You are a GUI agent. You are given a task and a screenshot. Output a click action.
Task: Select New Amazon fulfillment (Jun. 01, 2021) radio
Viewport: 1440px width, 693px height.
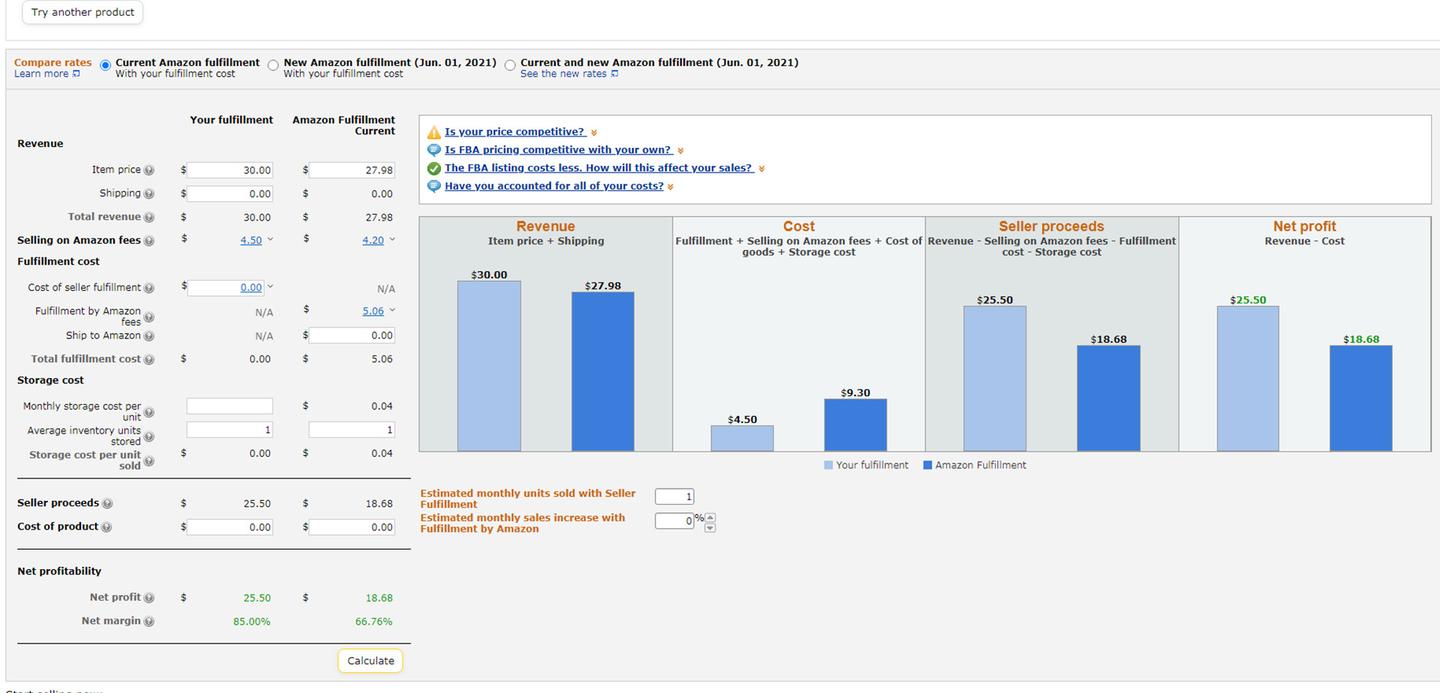[273, 65]
